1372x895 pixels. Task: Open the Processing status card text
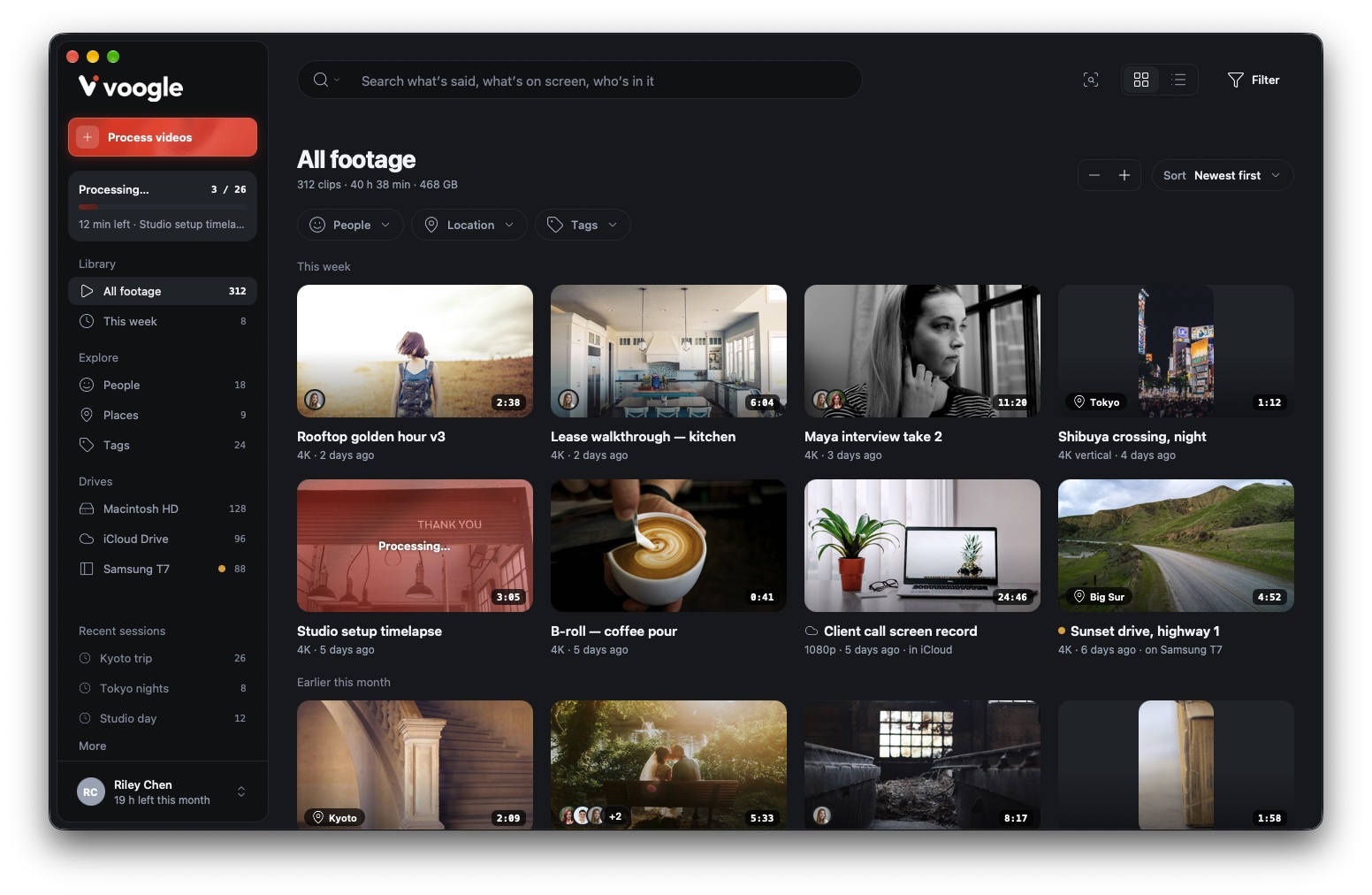(x=113, y=189)
